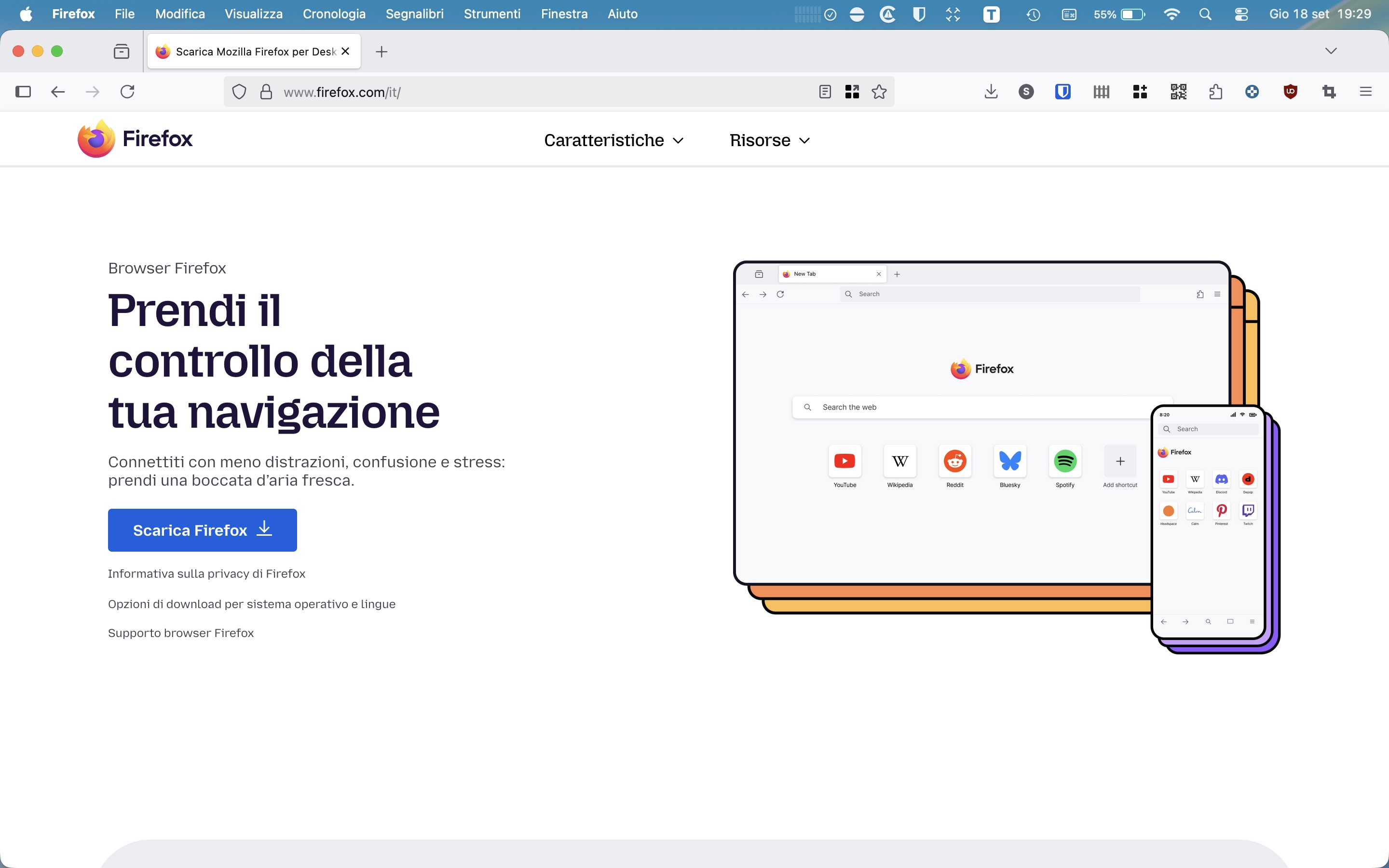Open Informativa sulla privacy di Firefox link

point(206,573)
